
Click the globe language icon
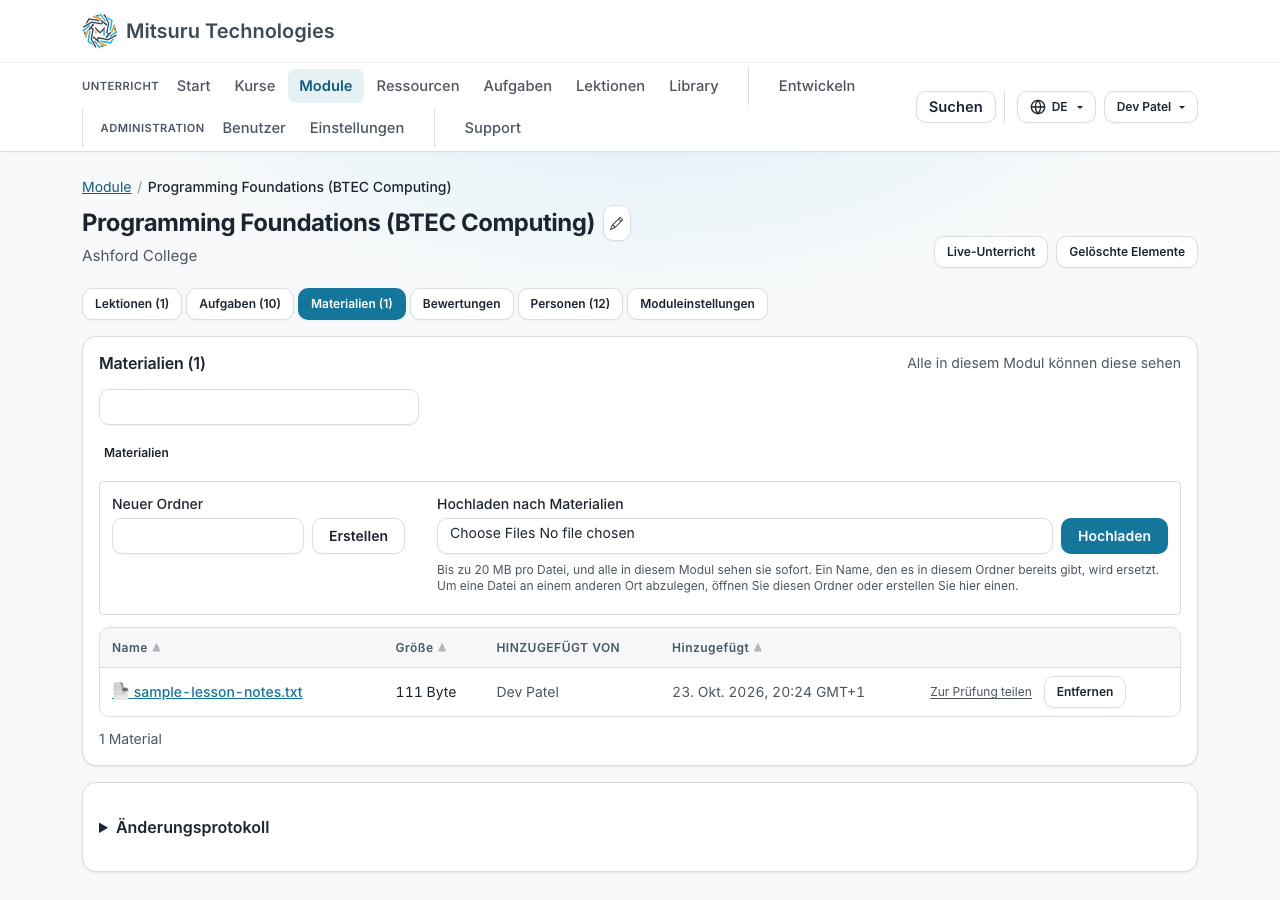[x=1038, y=107]
